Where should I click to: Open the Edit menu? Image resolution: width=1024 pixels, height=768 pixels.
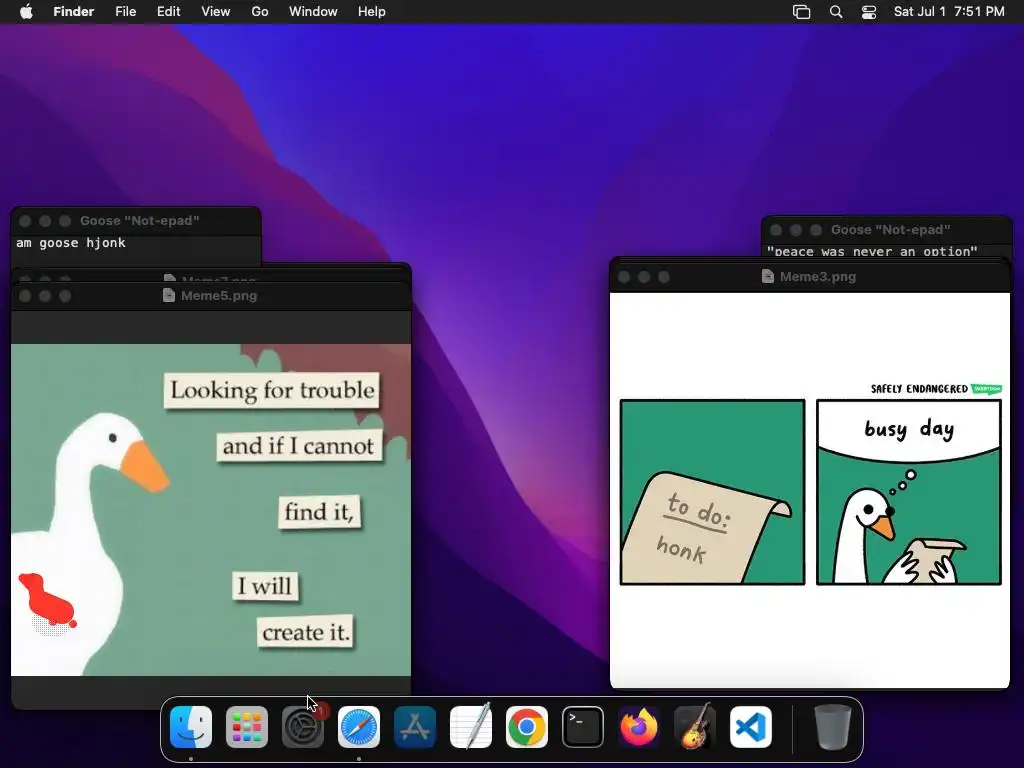168,12
